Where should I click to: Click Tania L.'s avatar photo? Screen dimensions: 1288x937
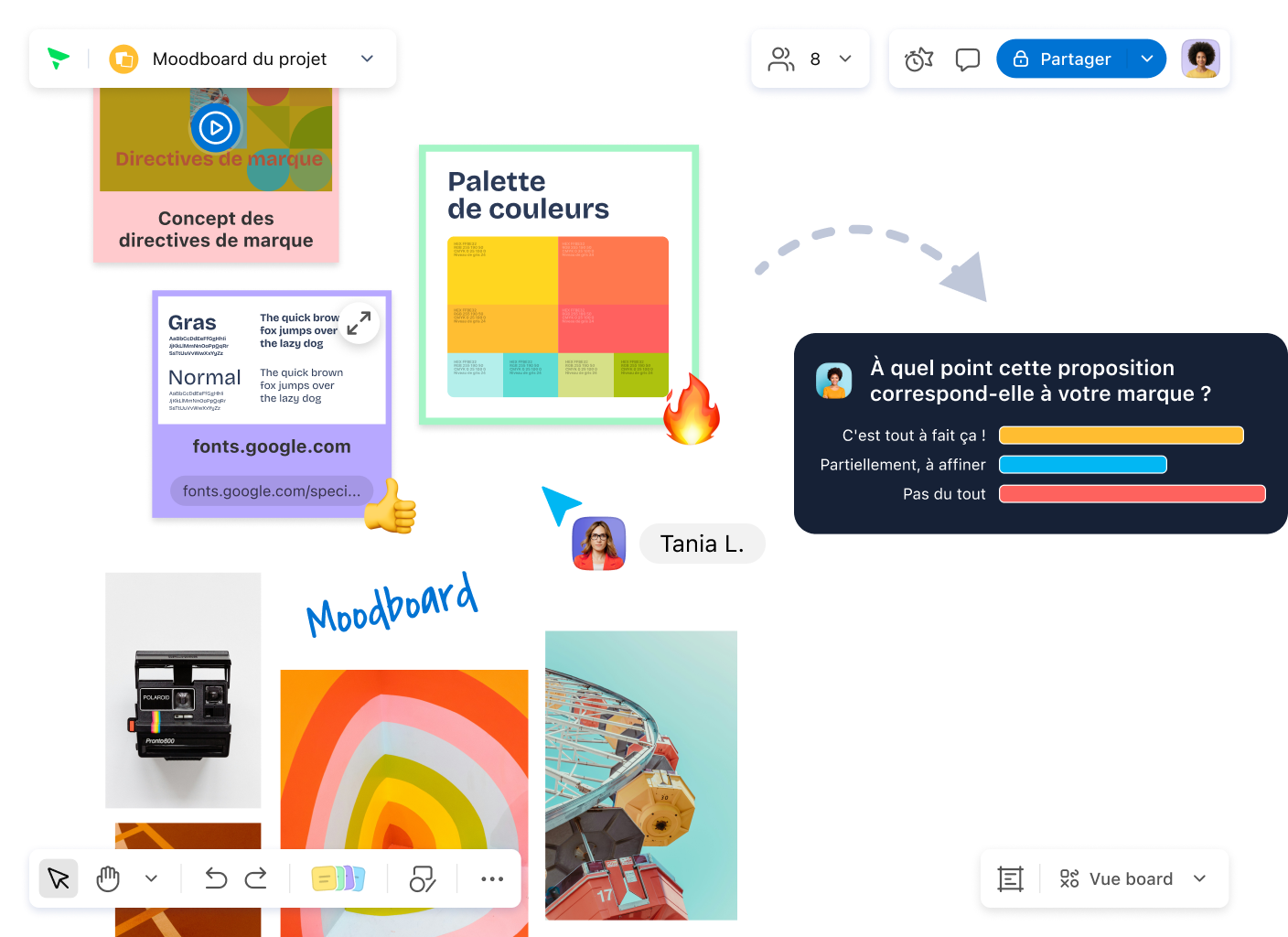pyautogui.click(x=599, y=544)
